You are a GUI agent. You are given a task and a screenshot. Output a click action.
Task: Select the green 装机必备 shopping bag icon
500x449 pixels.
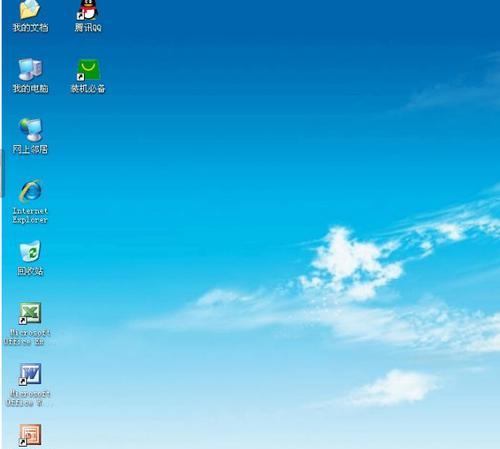tap(88, 70)
